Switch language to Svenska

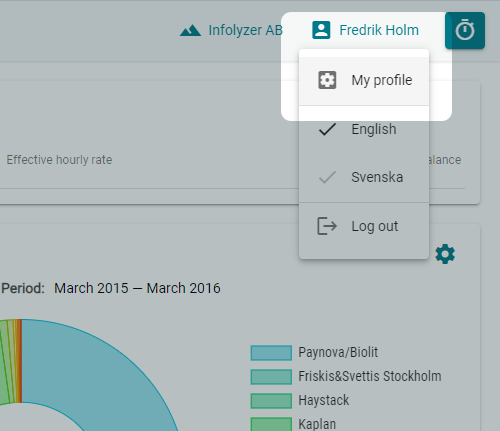[x=364, y=177]
